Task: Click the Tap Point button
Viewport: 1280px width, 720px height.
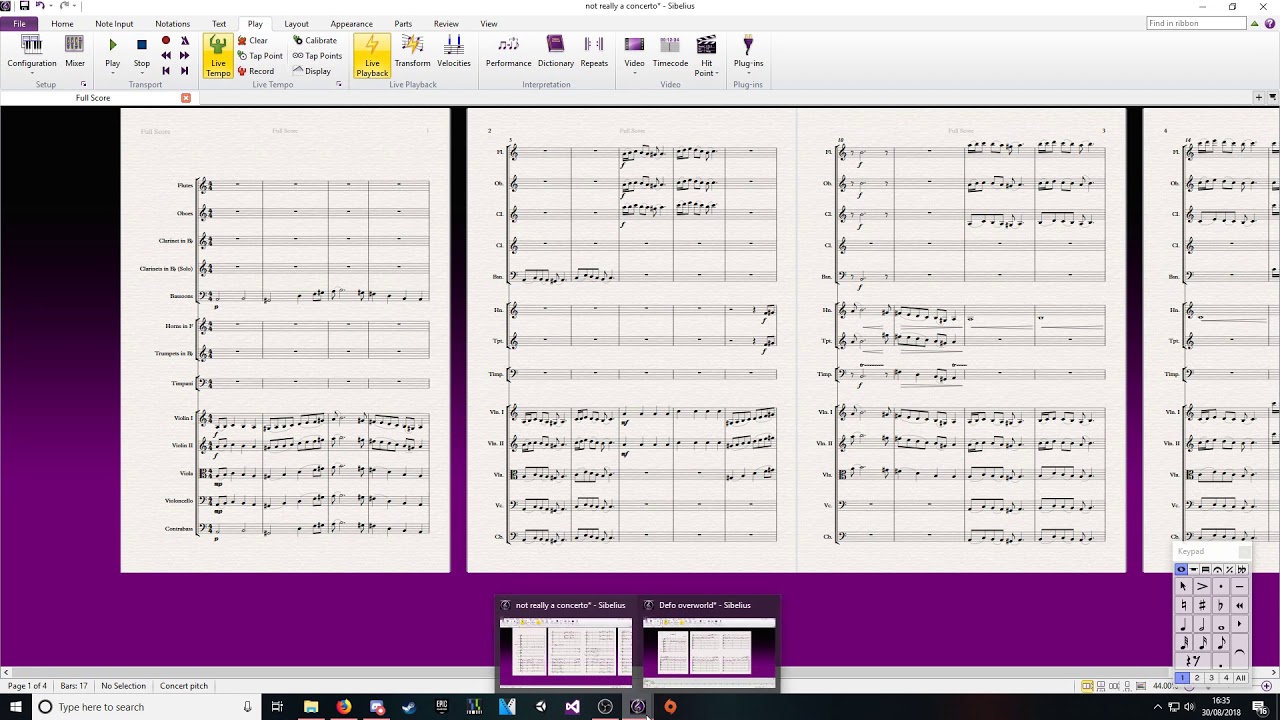Action: pos(260,56)
